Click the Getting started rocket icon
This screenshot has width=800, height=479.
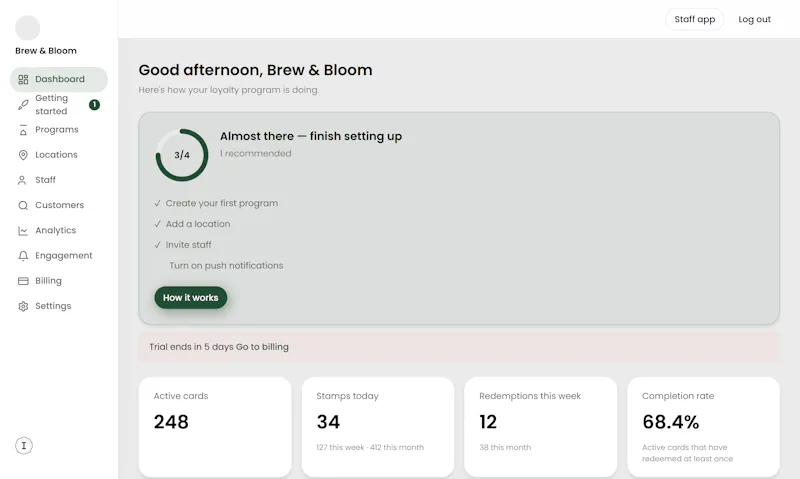[x=23, y=105]
